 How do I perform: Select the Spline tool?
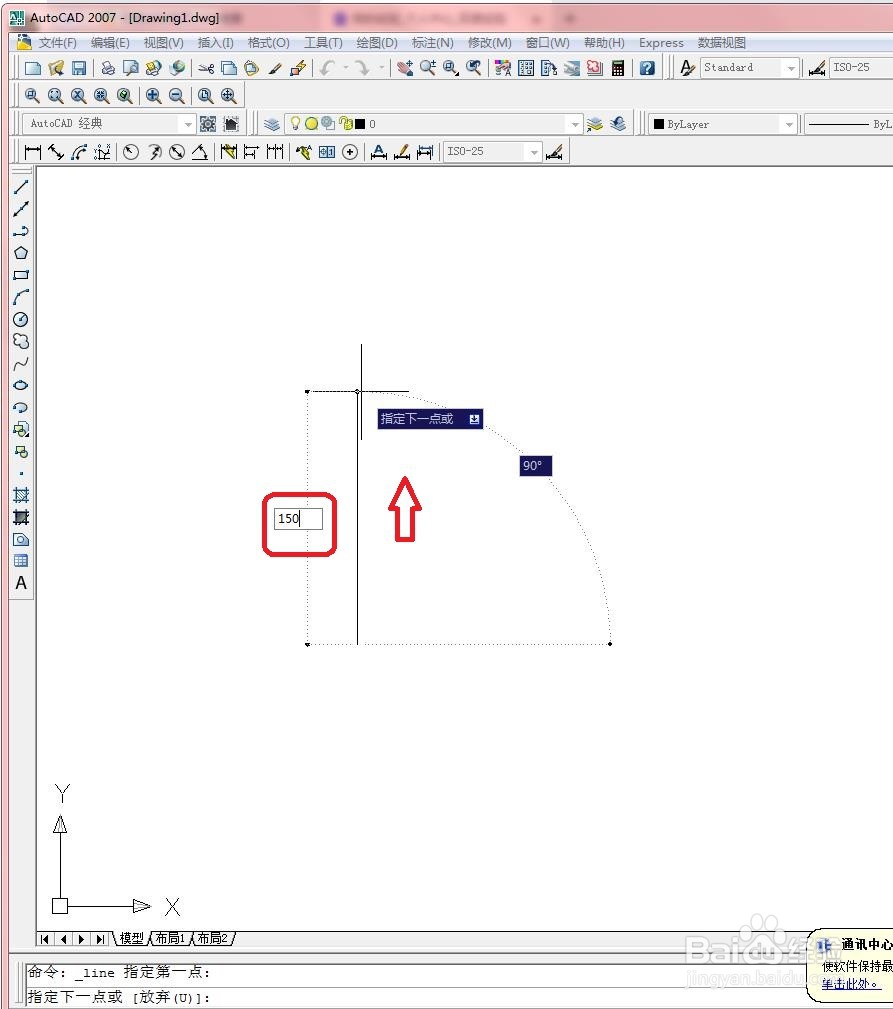point(21,363)
